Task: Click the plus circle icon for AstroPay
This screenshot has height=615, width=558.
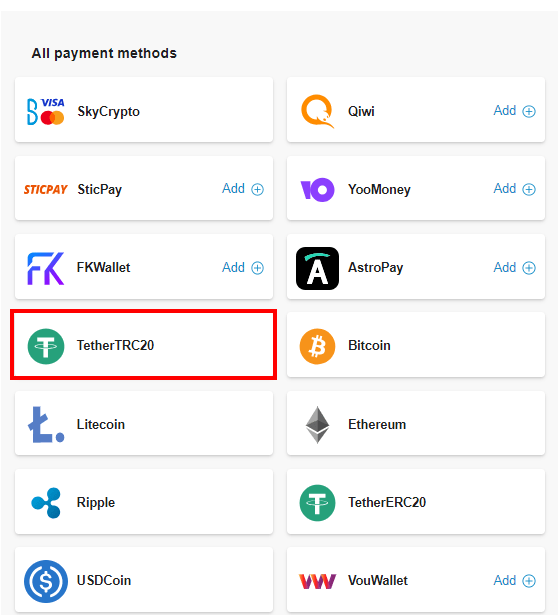Action: point(529,268)
